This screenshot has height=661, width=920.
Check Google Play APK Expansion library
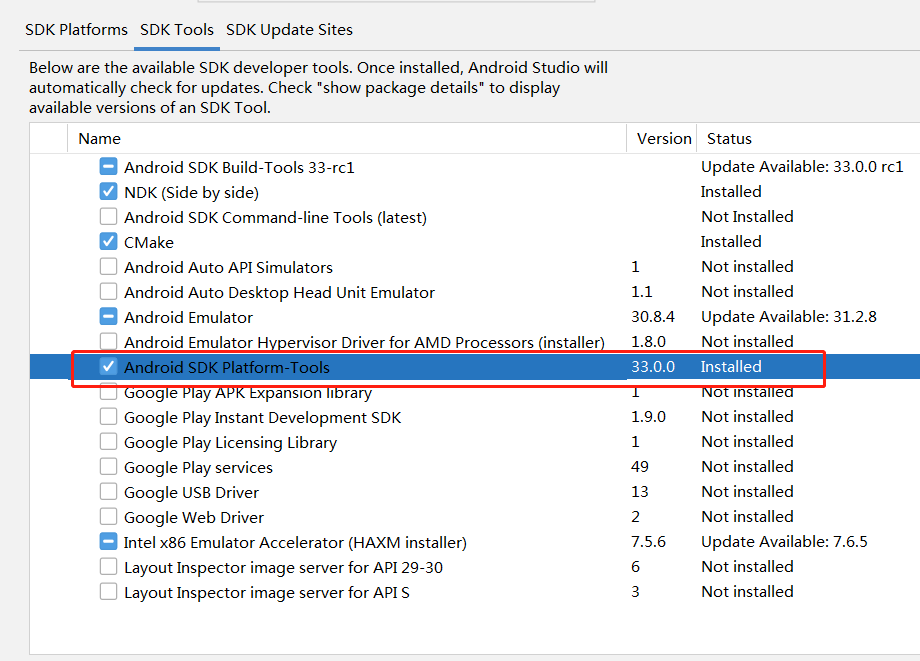coord(108,392)
